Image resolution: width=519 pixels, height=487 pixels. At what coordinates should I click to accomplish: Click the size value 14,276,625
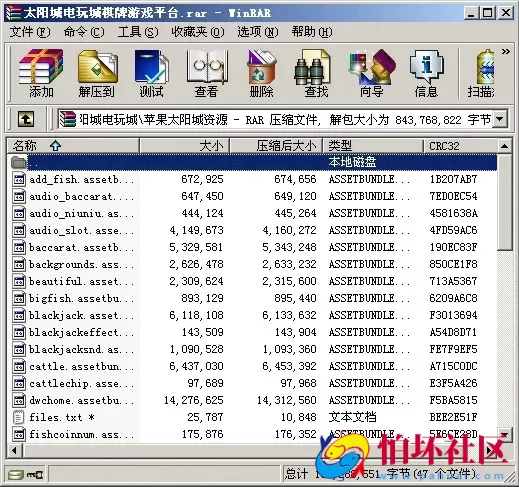tap(194, 400)
